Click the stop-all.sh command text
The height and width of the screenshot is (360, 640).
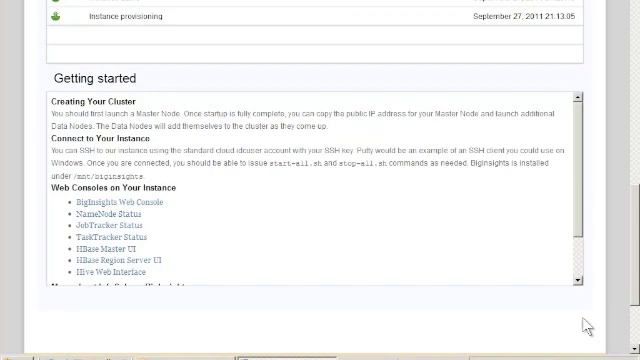362,163
